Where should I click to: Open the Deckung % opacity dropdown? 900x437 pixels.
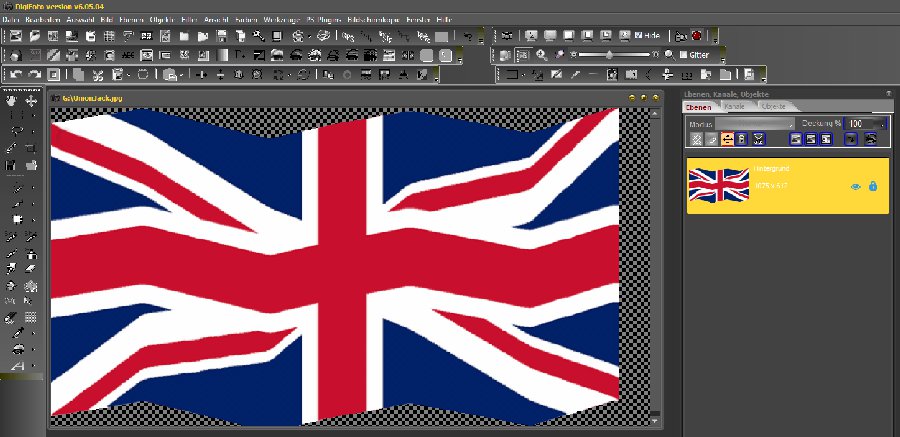(x=883, y=122)
